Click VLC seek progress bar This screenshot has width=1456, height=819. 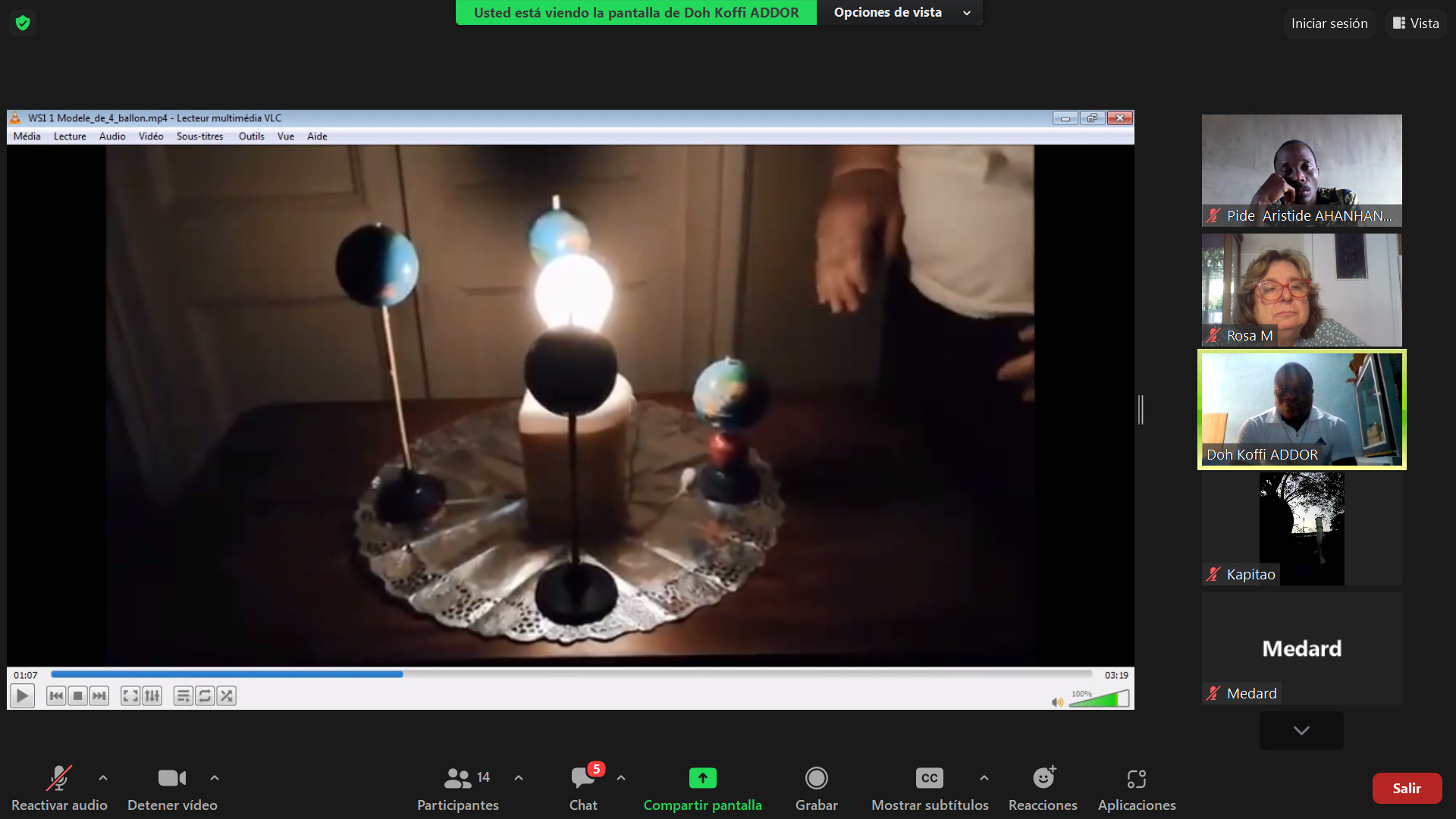(x=572, y=673)
